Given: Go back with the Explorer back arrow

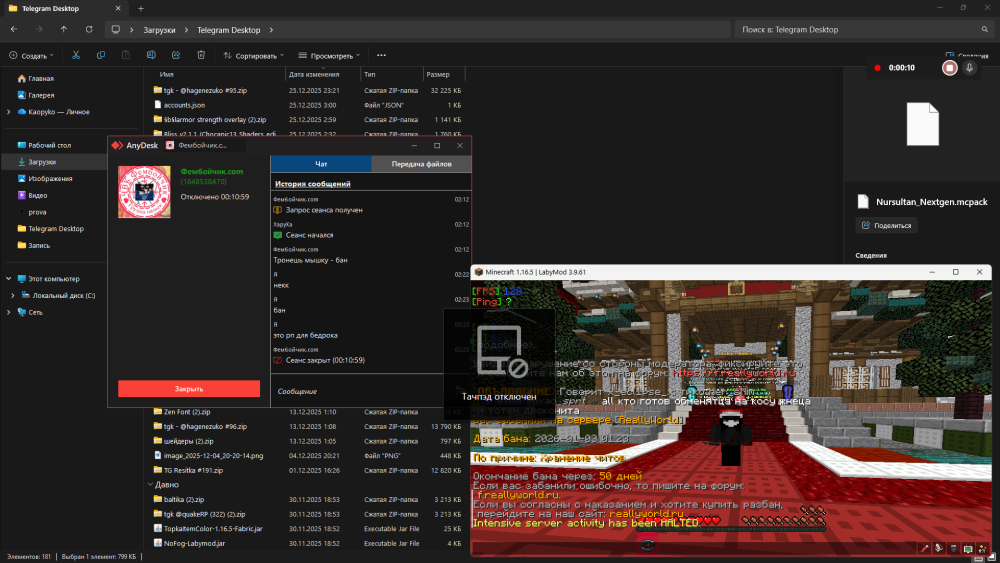Looking at the screenshot, I should [x=14, y=29].
